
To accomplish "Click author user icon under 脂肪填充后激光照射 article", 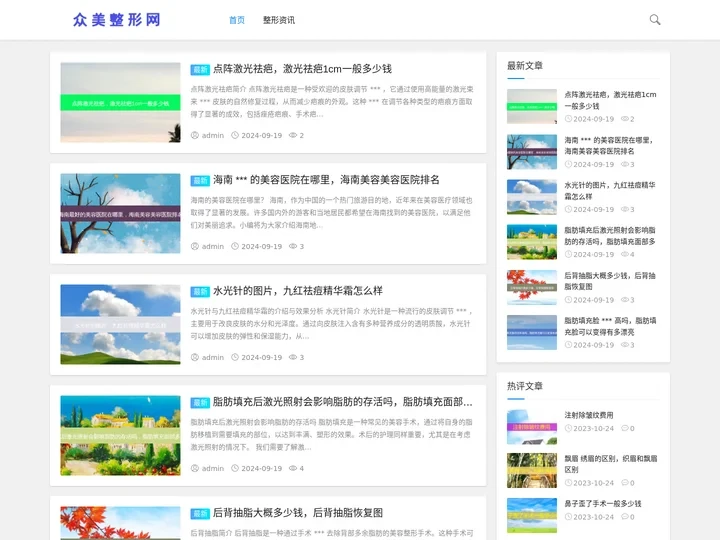I will click(195, 468).
